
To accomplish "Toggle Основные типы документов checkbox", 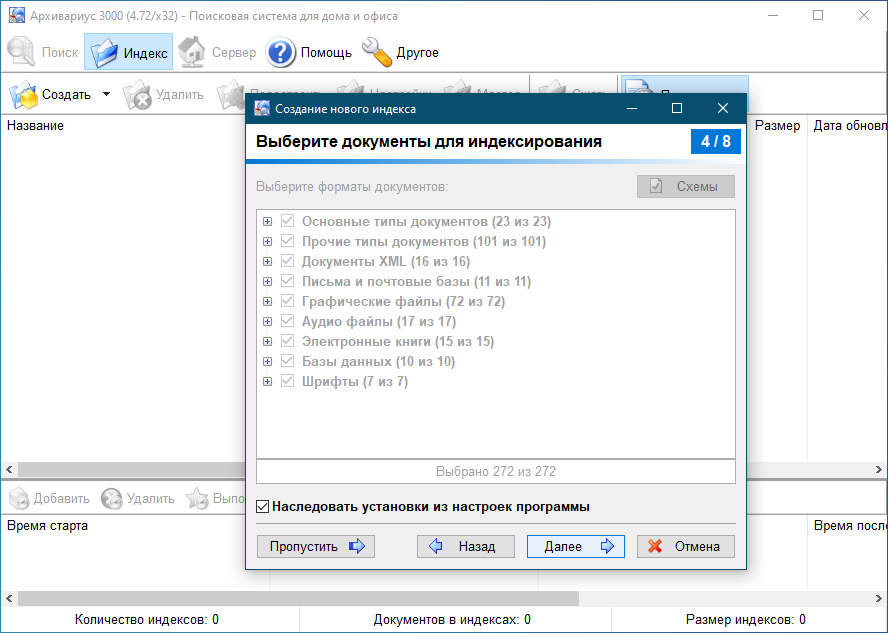I will point(288,221).
